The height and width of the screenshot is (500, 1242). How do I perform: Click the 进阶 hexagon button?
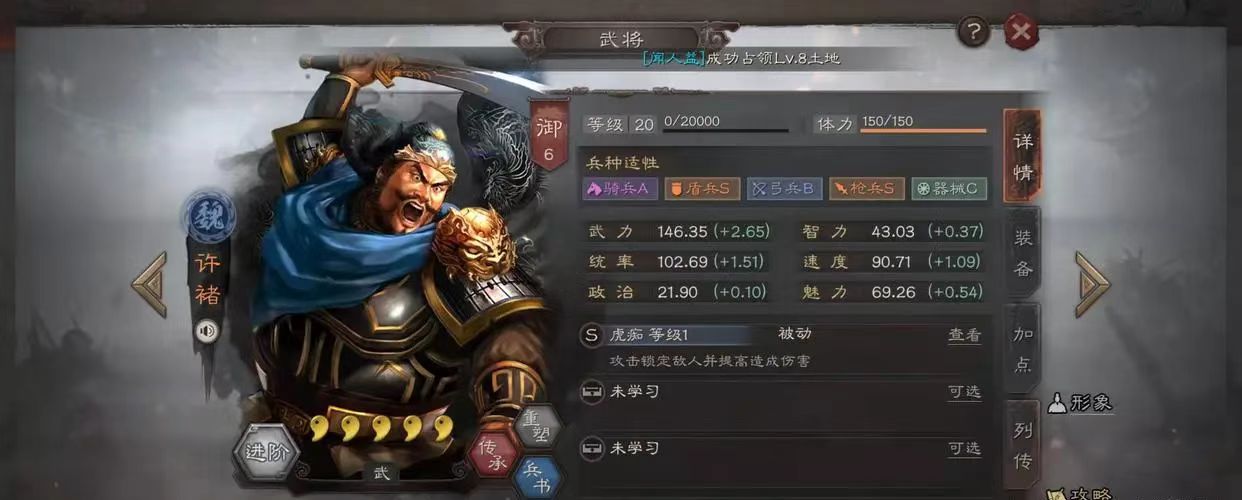point(267,452)
